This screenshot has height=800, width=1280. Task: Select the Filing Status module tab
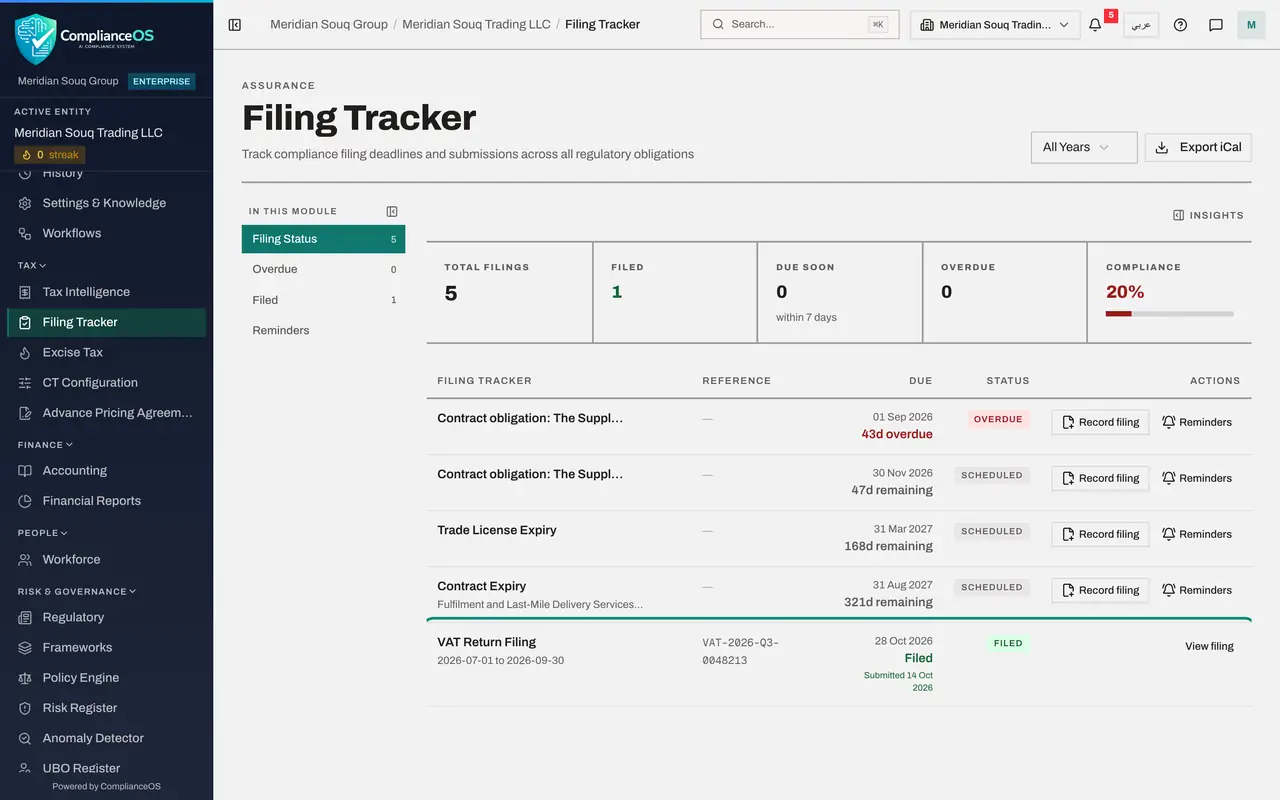tap(323, 239)
